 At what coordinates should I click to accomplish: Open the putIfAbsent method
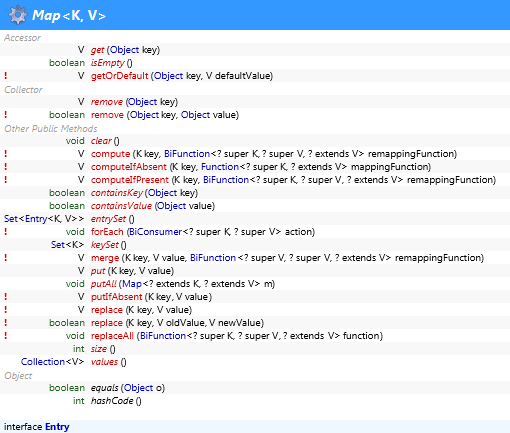(x=117, y=297)
